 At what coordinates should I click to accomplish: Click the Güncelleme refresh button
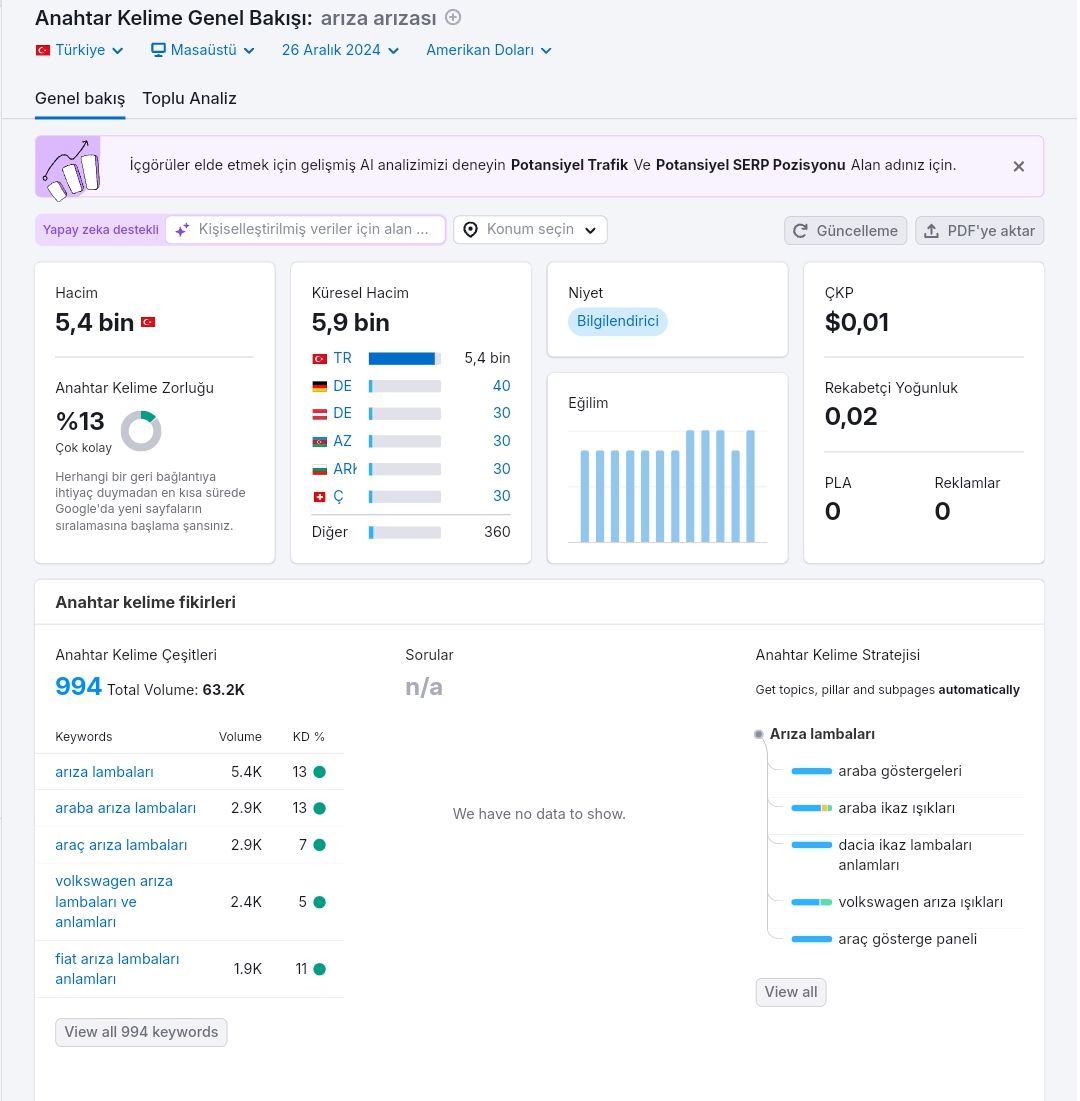point(845,230)
